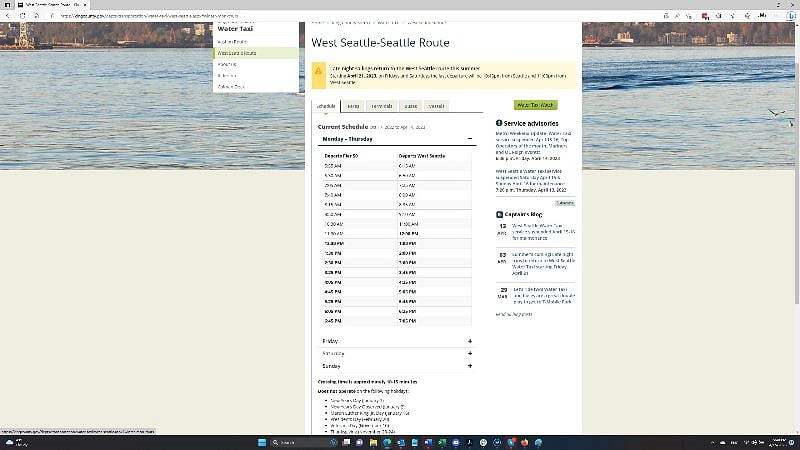Go back using the browser back arrow
Image resolution: width=800 pixels, height=450 pixels.
(8, 16)
